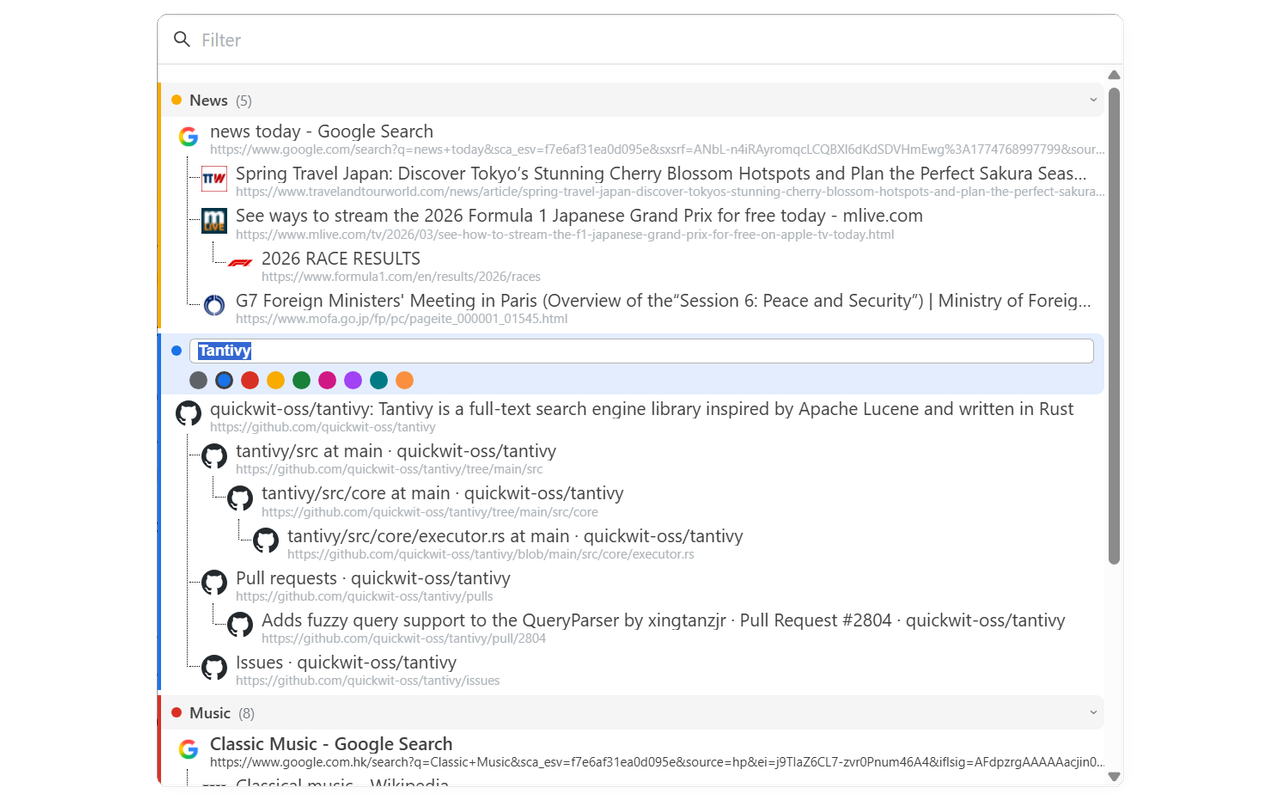Select the Music group header label

pos(210,713)
